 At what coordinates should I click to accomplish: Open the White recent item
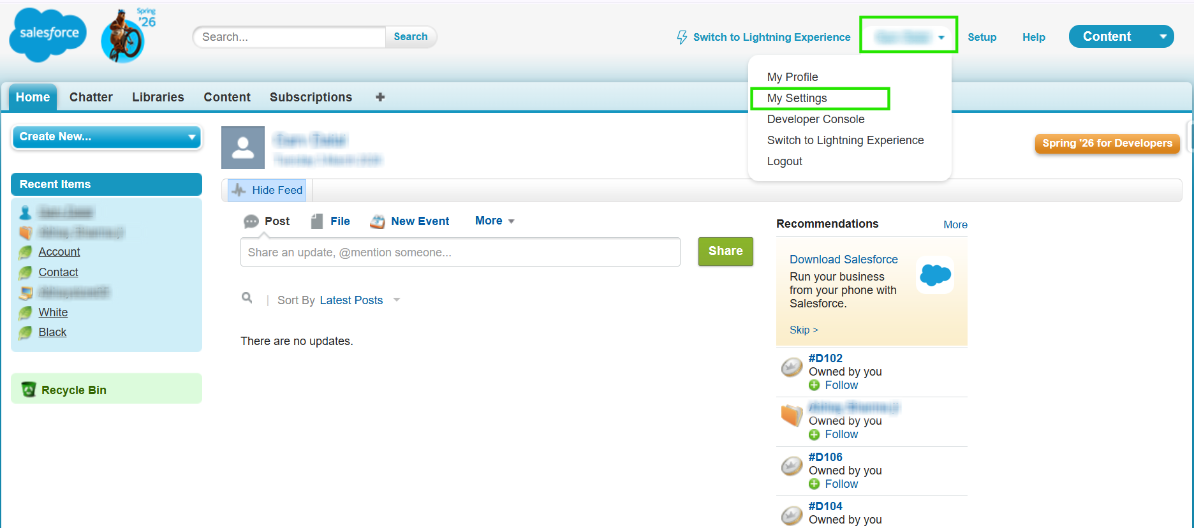click(x=53, y=313)
